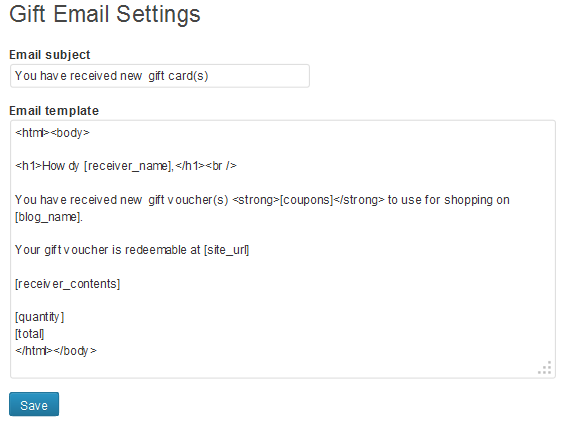
Task: Place cursor on closing </html></body> line
Action: [56, 351]
